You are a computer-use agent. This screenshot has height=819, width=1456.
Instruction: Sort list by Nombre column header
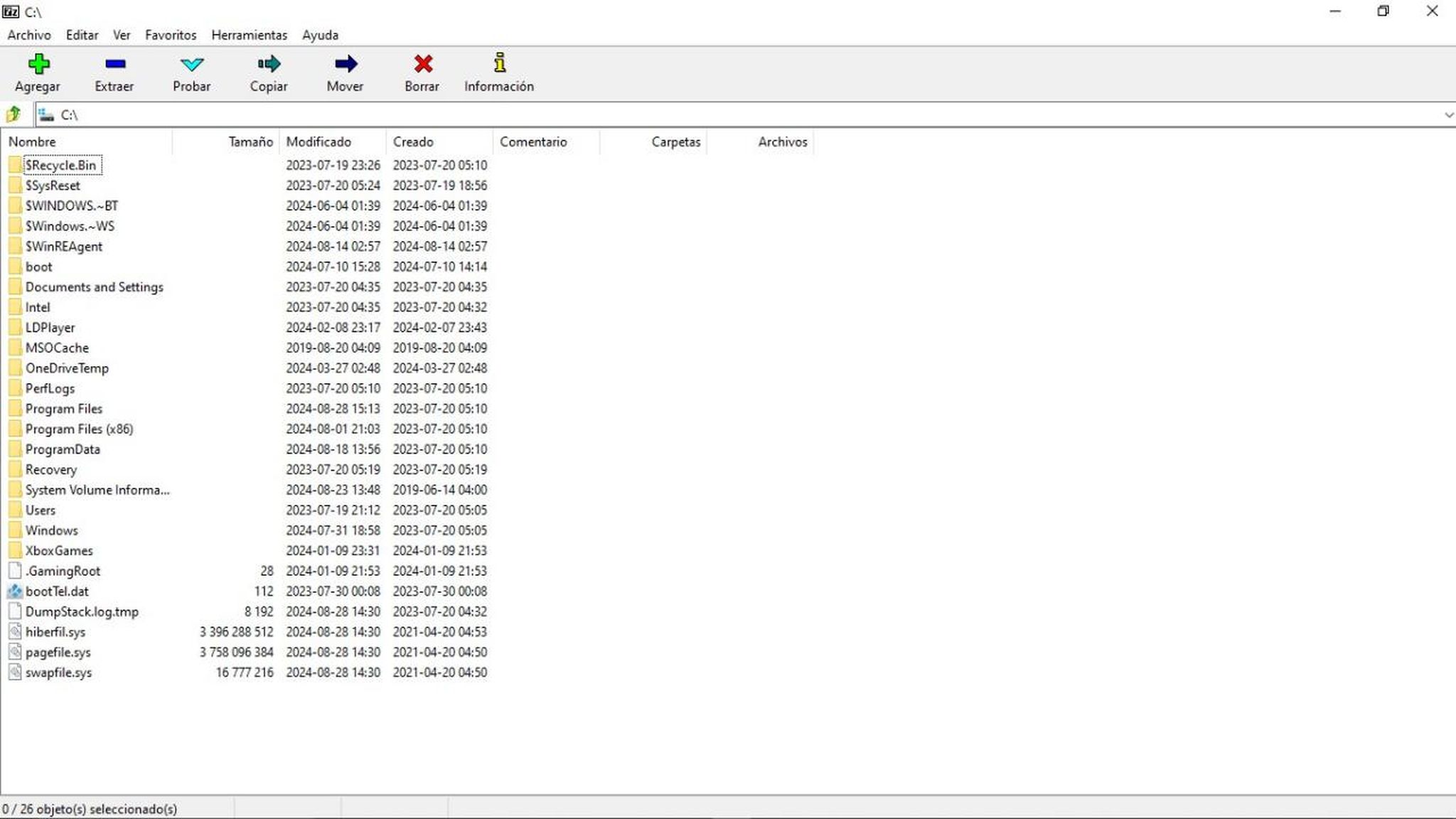click(32, 142)
